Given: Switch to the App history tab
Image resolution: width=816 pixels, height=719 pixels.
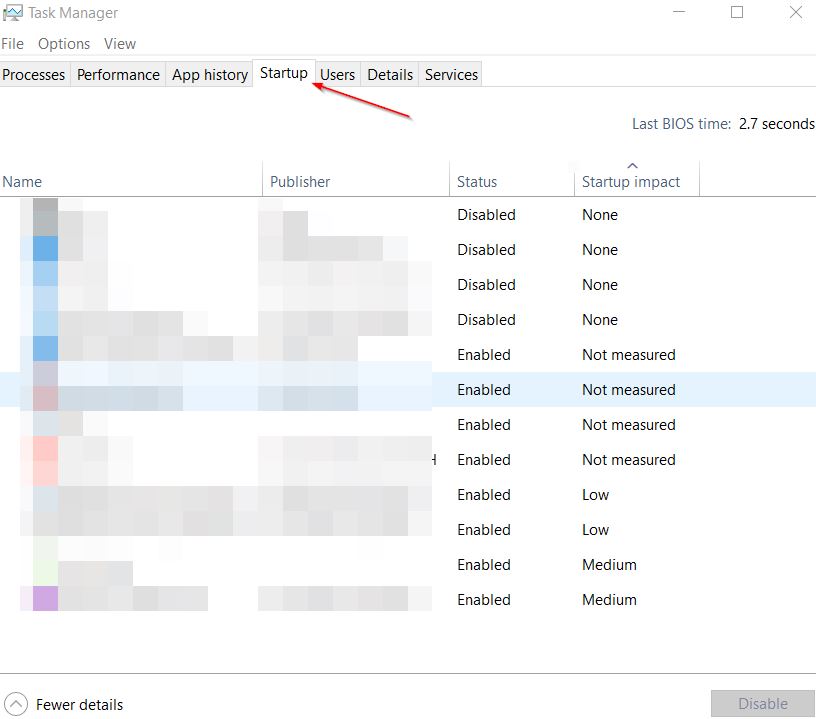Looking at the screenshot, I should coord(210,74).
